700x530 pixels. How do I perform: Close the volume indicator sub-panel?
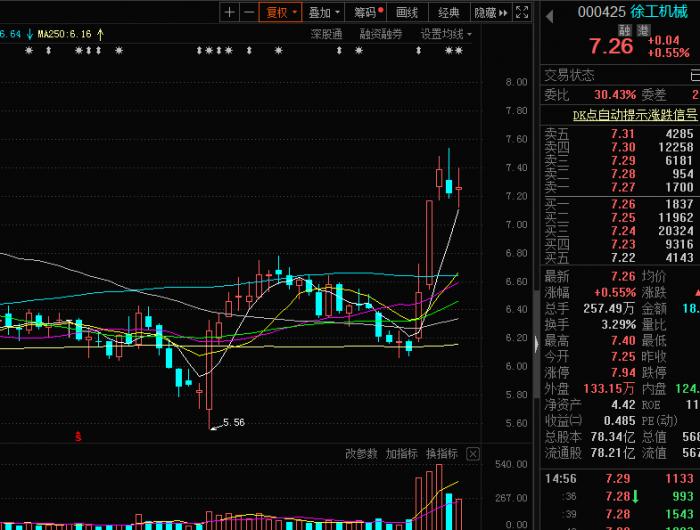[x=473, y=454]
